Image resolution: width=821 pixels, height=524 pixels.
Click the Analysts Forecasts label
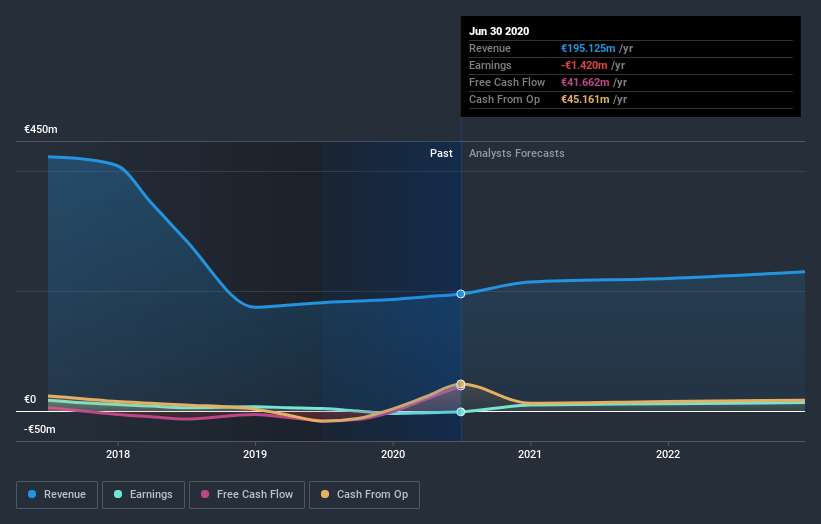pos(517,153)
